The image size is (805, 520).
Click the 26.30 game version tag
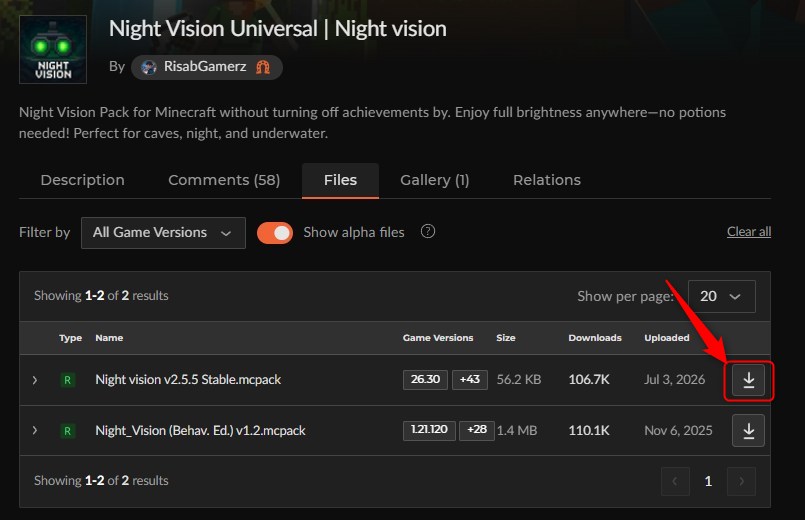coord(425,379)
